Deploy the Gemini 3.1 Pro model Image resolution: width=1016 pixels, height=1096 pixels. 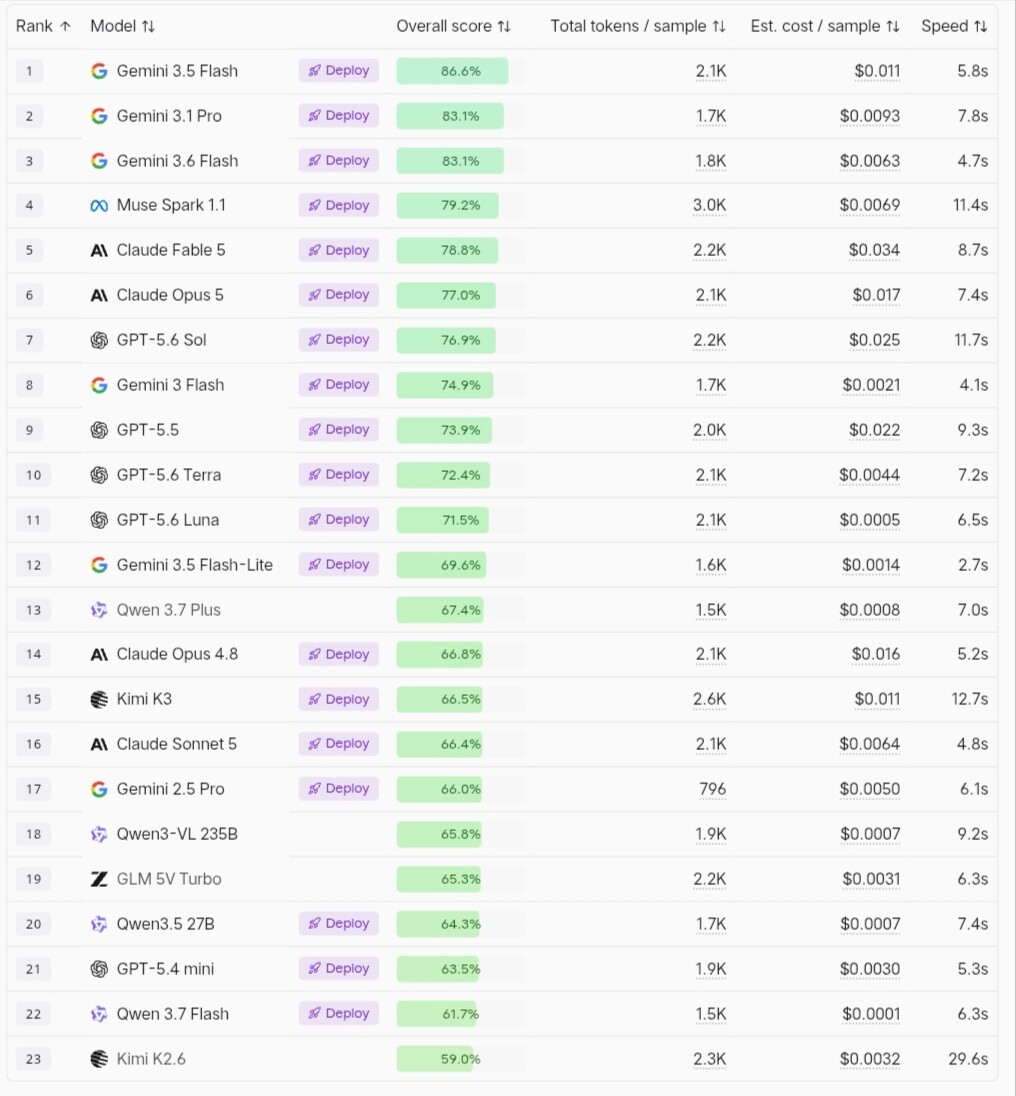point(339,115)
